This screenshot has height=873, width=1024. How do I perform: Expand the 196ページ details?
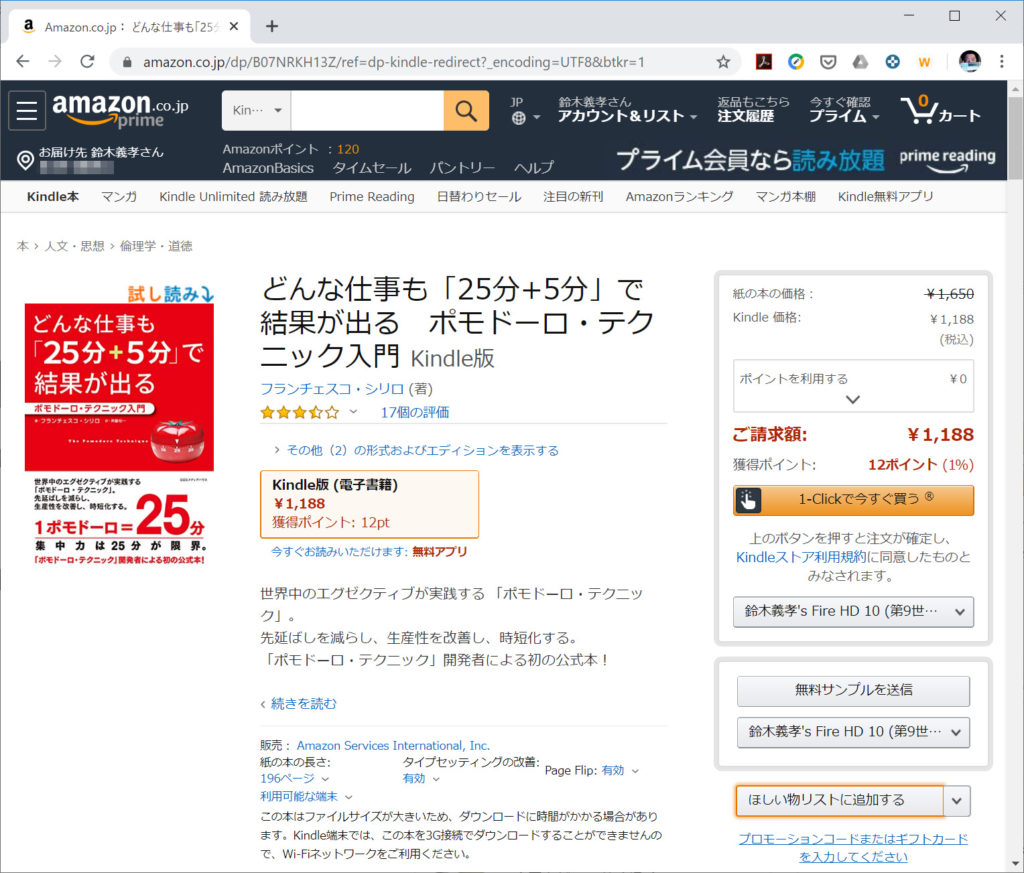tap(295, 778)
